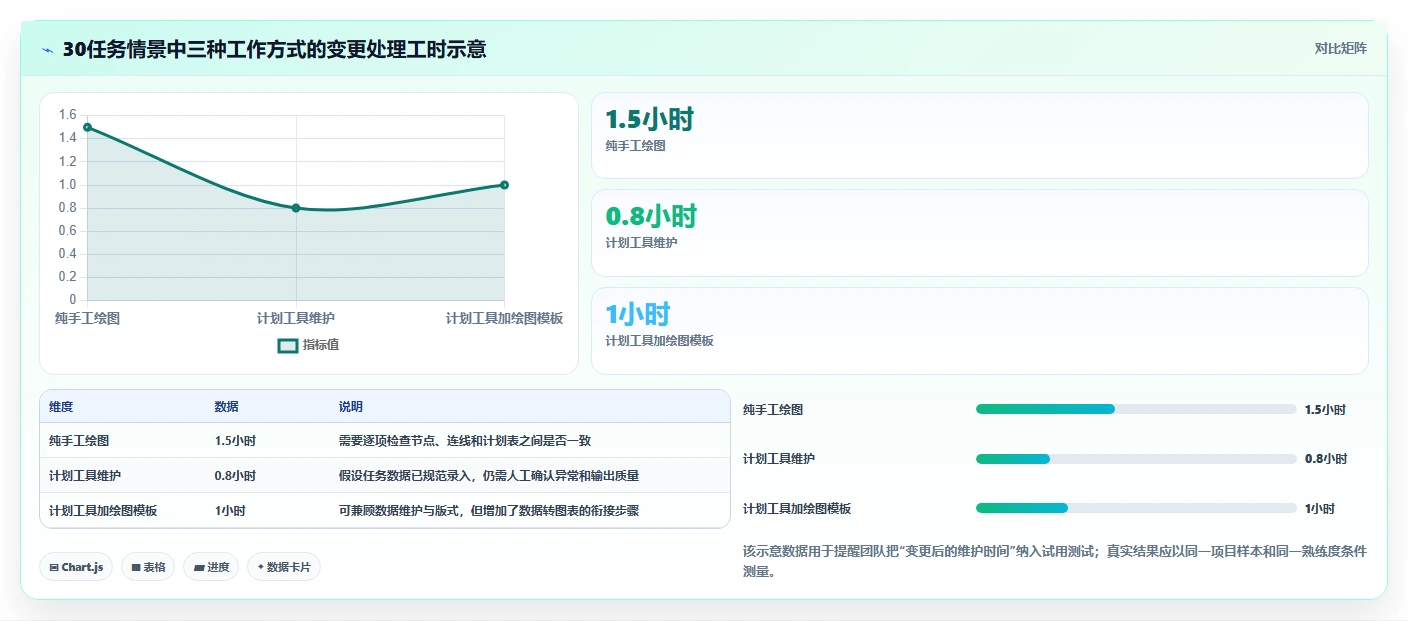Click the 计划工具维护 label under 0.8小时 card
The height and width of the screenshot is (621, 1408).
641,243
